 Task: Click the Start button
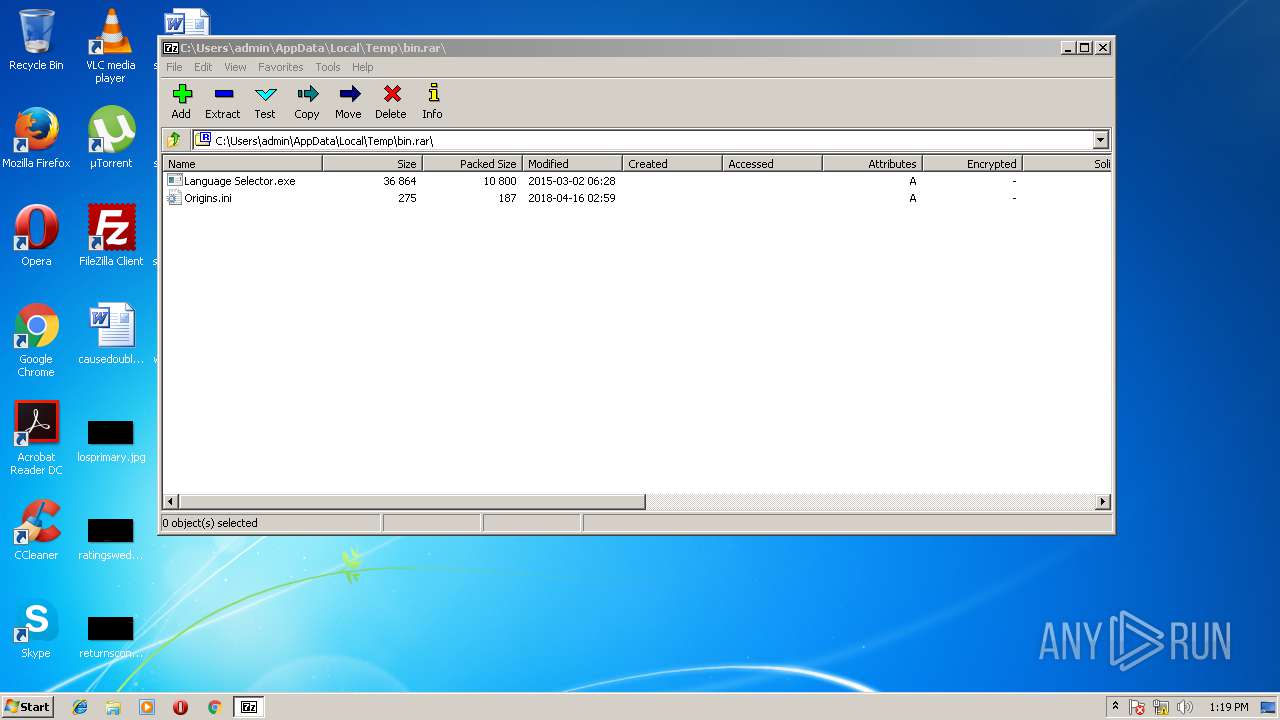[x=27, y=706]
